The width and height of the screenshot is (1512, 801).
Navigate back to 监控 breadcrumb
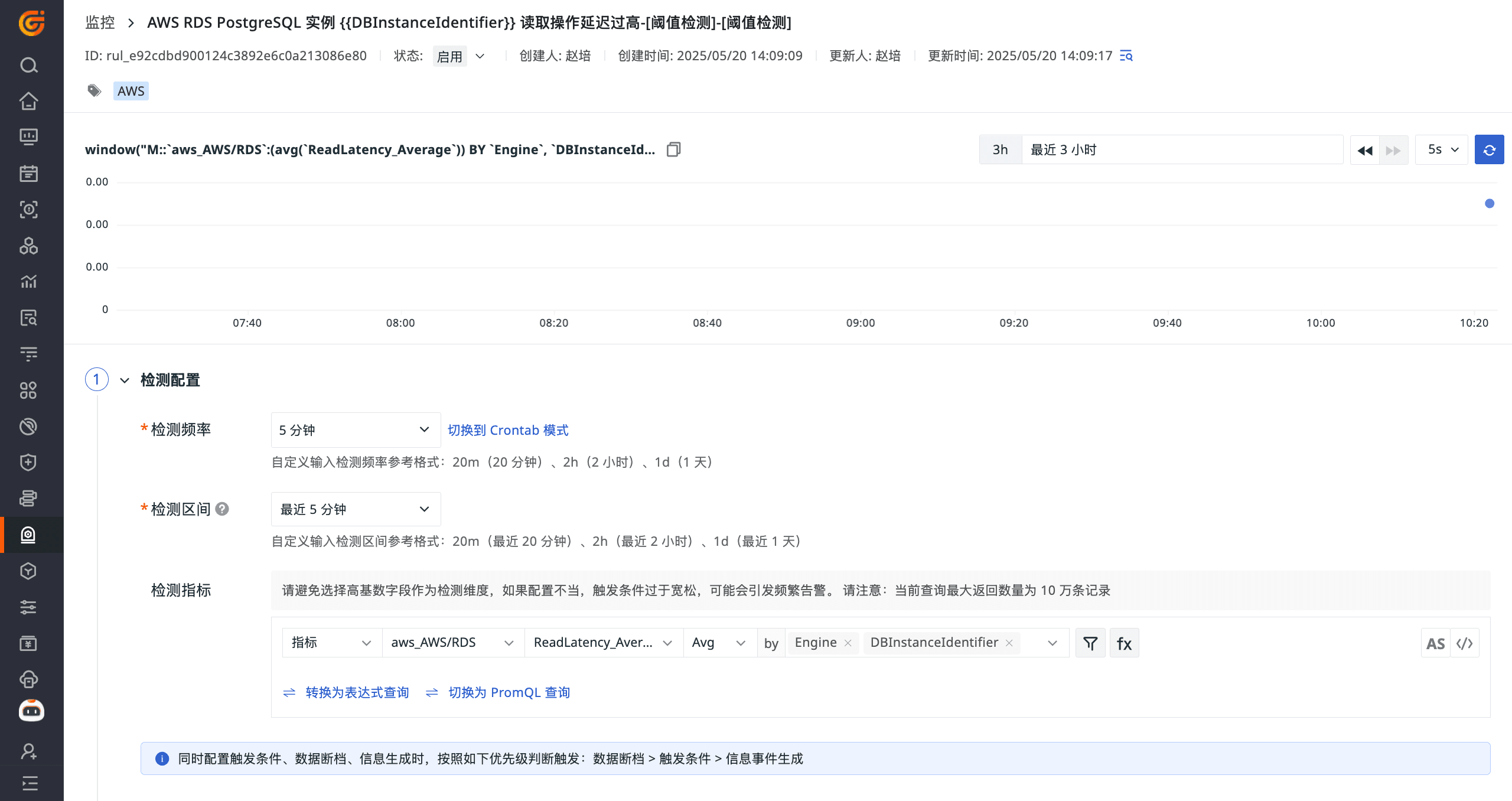point(100,22)
